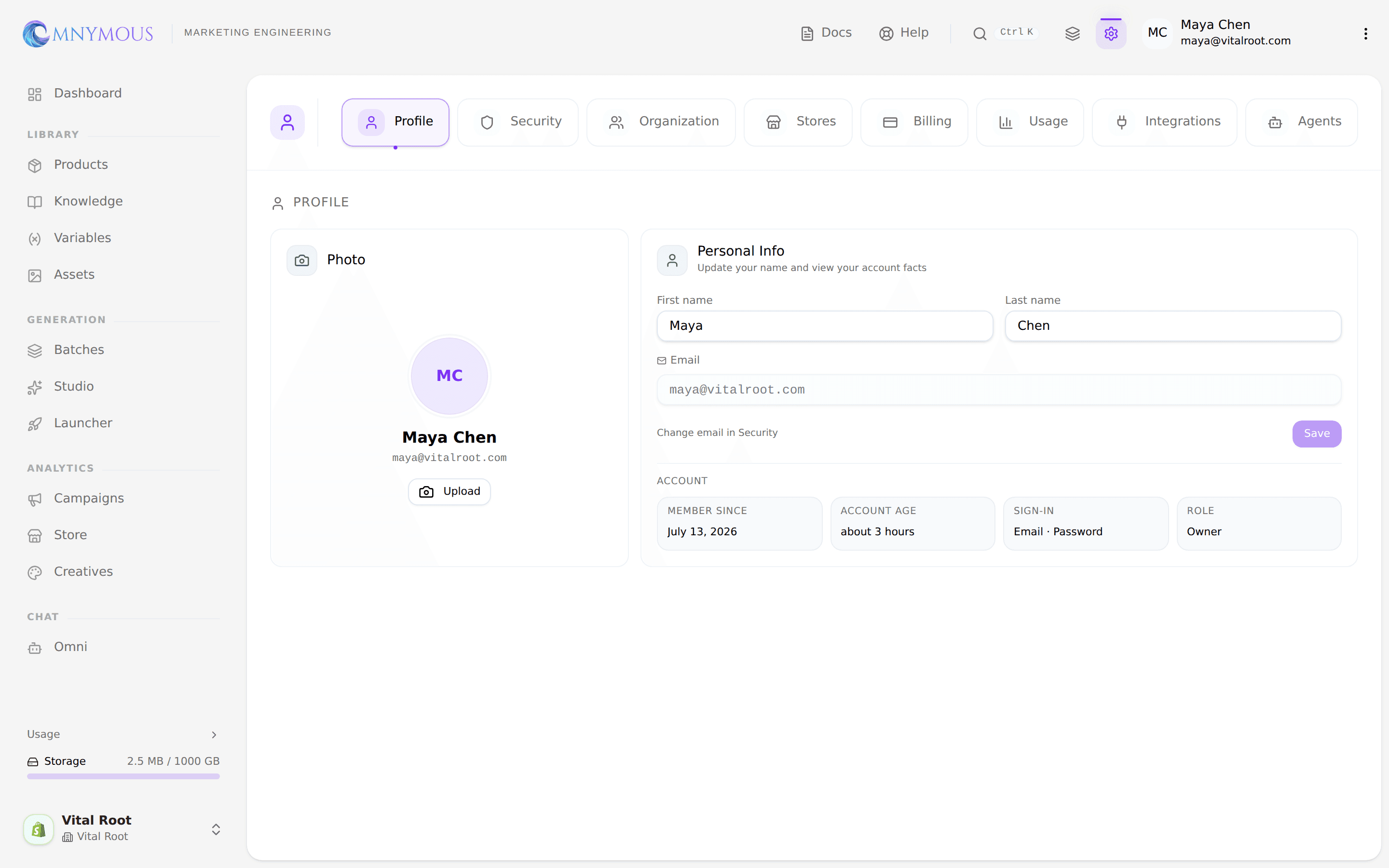The height and width of the screenshot is (868, 1389).
Task: Click the Profile section heading icon
Action: [x=278, y=203]
